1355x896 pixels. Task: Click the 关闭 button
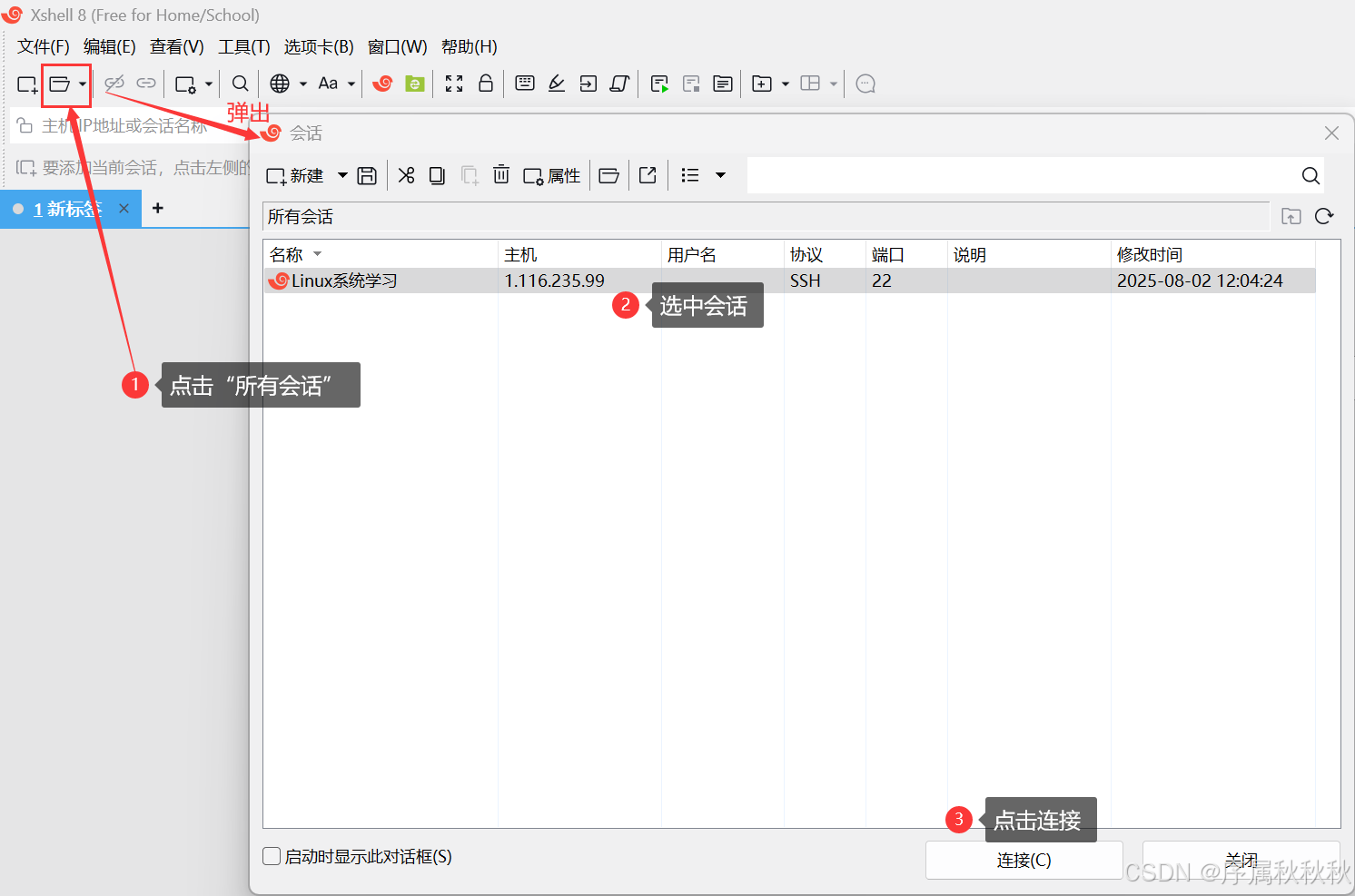click(1241, 860)
